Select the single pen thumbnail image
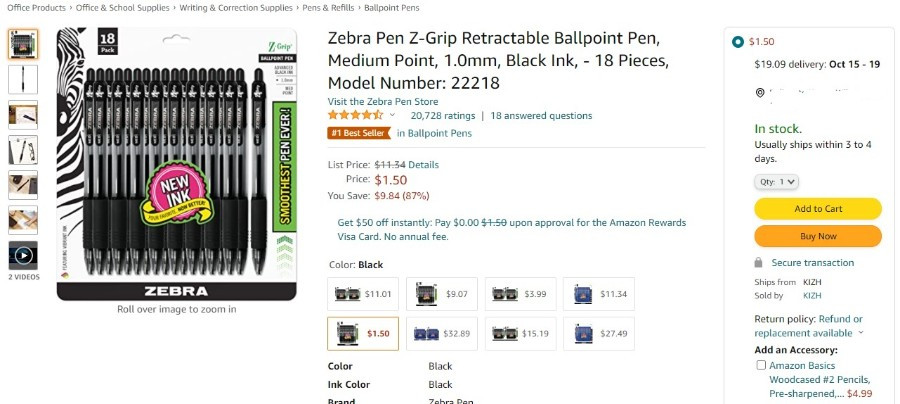 click(x=23, y=79)
